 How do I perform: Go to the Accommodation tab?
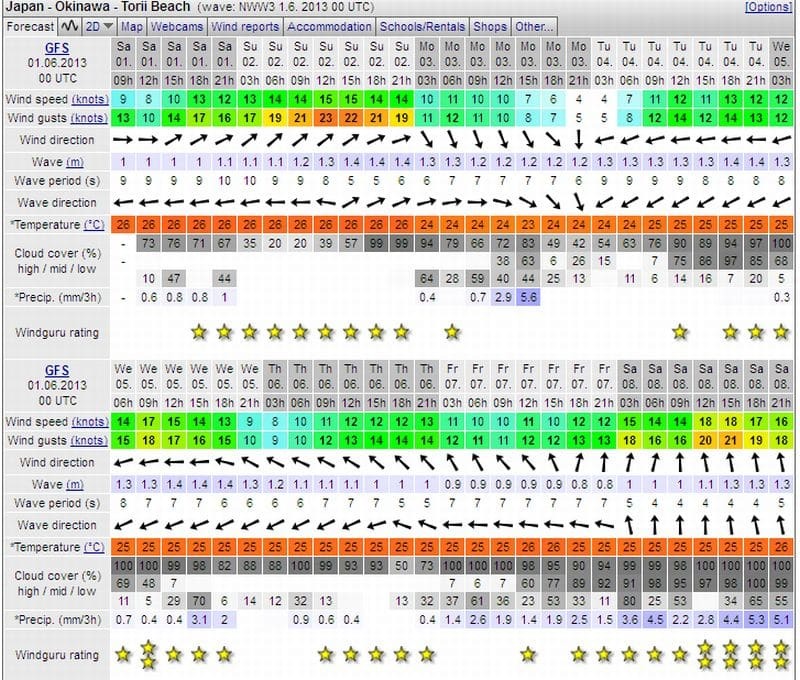click(x=329, y=27)
